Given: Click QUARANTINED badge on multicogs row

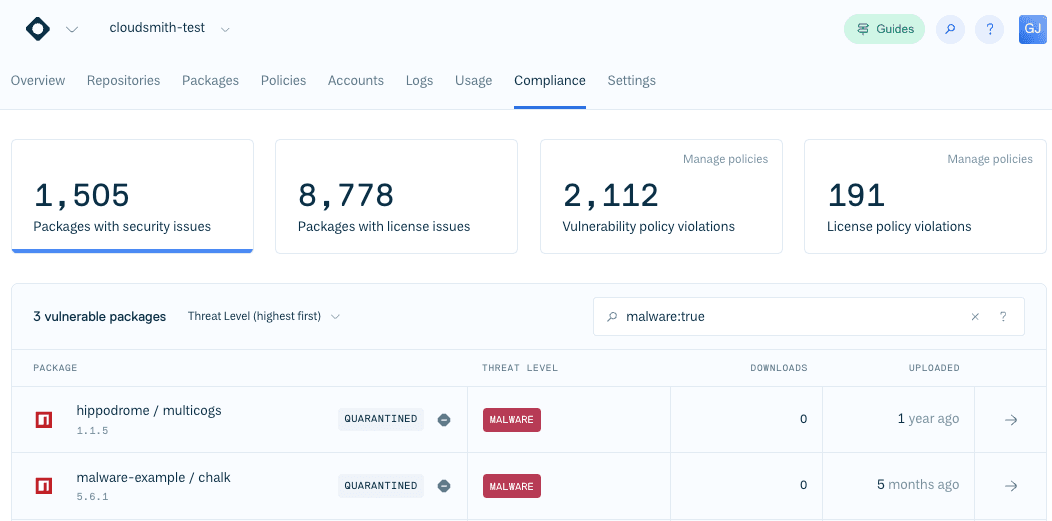Looking at the screenshot, I should click(381, 419).
